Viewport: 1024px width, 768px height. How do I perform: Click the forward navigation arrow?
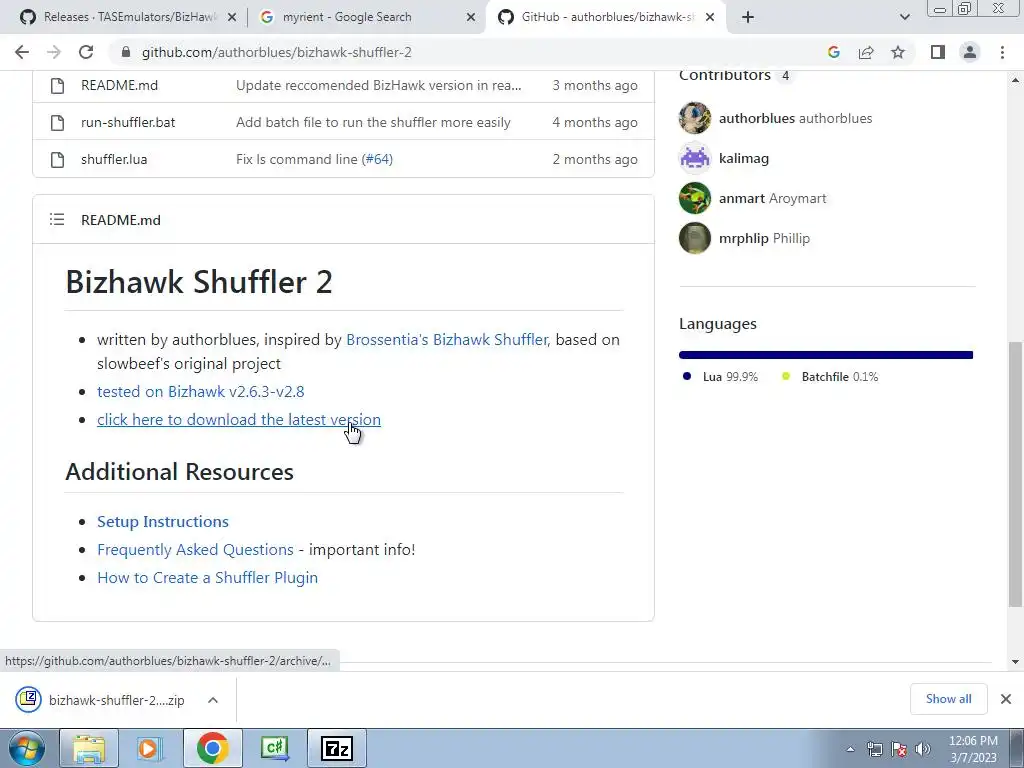pos(54,52)
